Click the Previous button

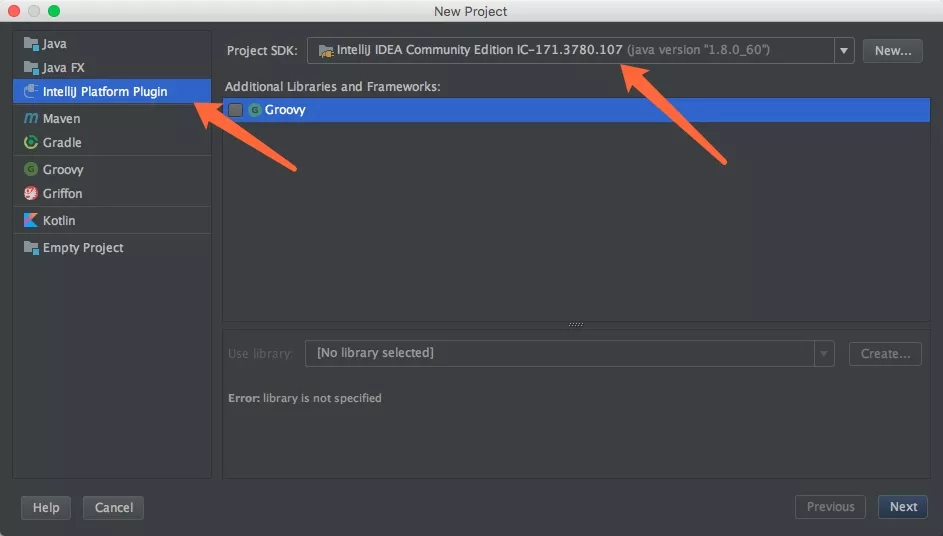pyautogui.click(x=830, y=507)
